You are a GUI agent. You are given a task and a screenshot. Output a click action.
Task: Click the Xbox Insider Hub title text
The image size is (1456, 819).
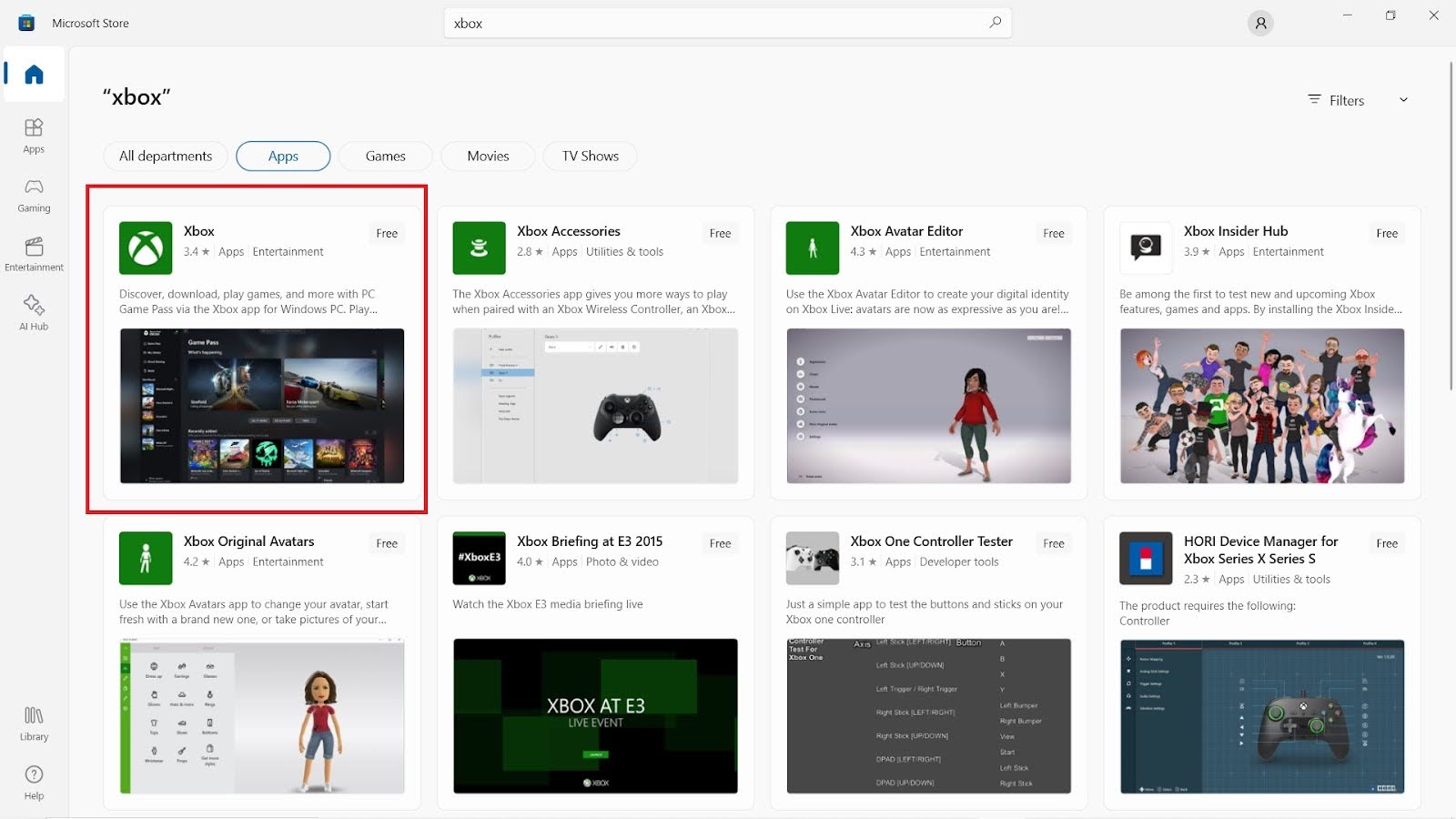coord(1236,231)
